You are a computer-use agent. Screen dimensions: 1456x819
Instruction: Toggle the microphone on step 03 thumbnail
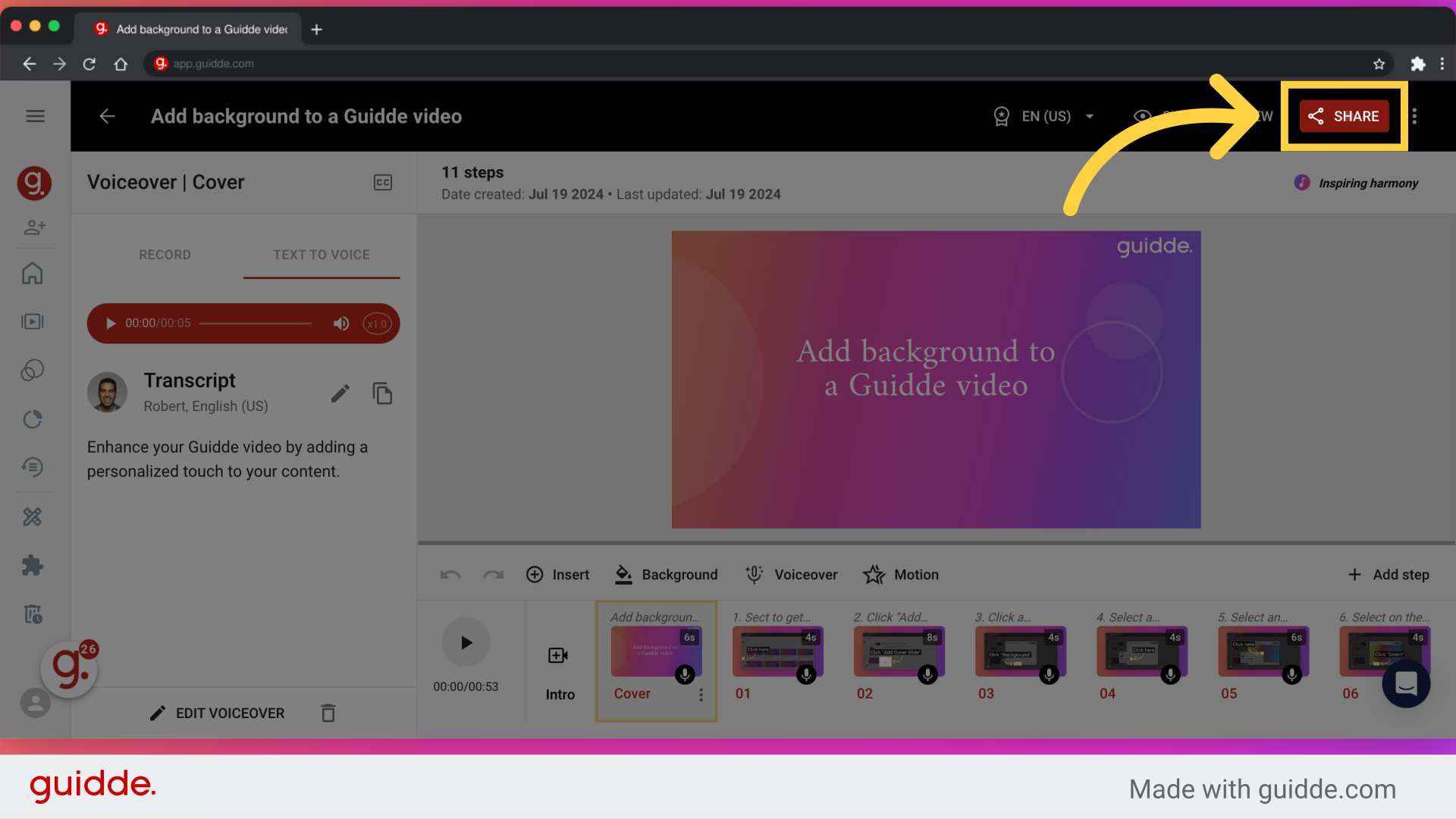(x=1049, y=674)
